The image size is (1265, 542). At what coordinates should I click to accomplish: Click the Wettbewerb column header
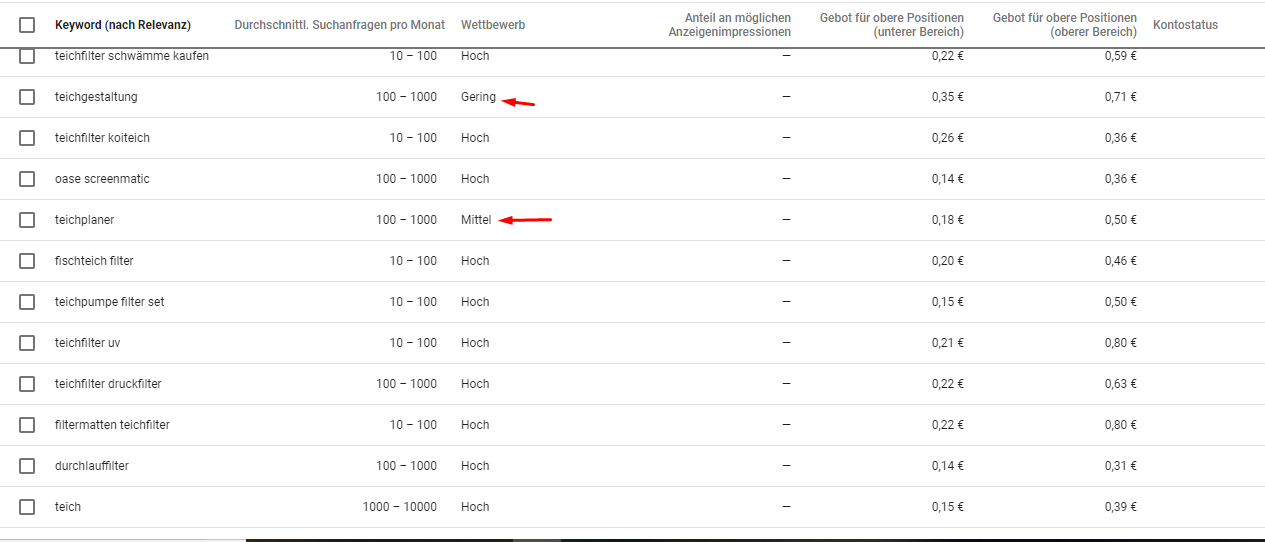(x=493, y=25)
